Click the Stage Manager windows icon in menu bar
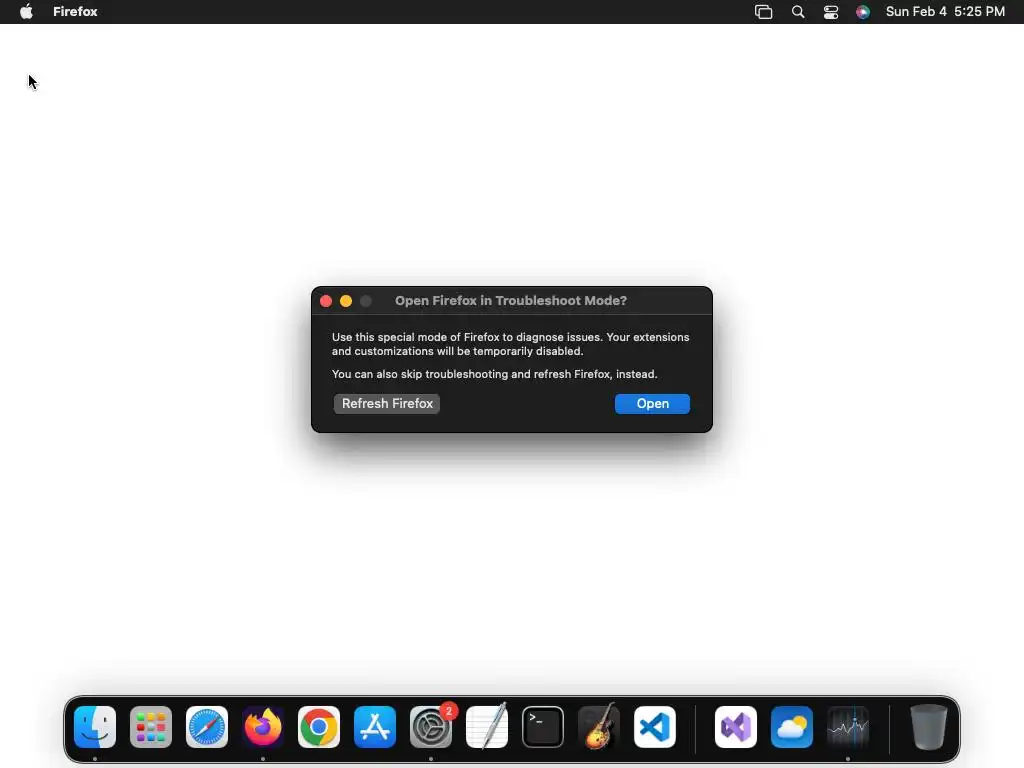The height and width of the screenshot is (768, 1024). coord(763,12)
